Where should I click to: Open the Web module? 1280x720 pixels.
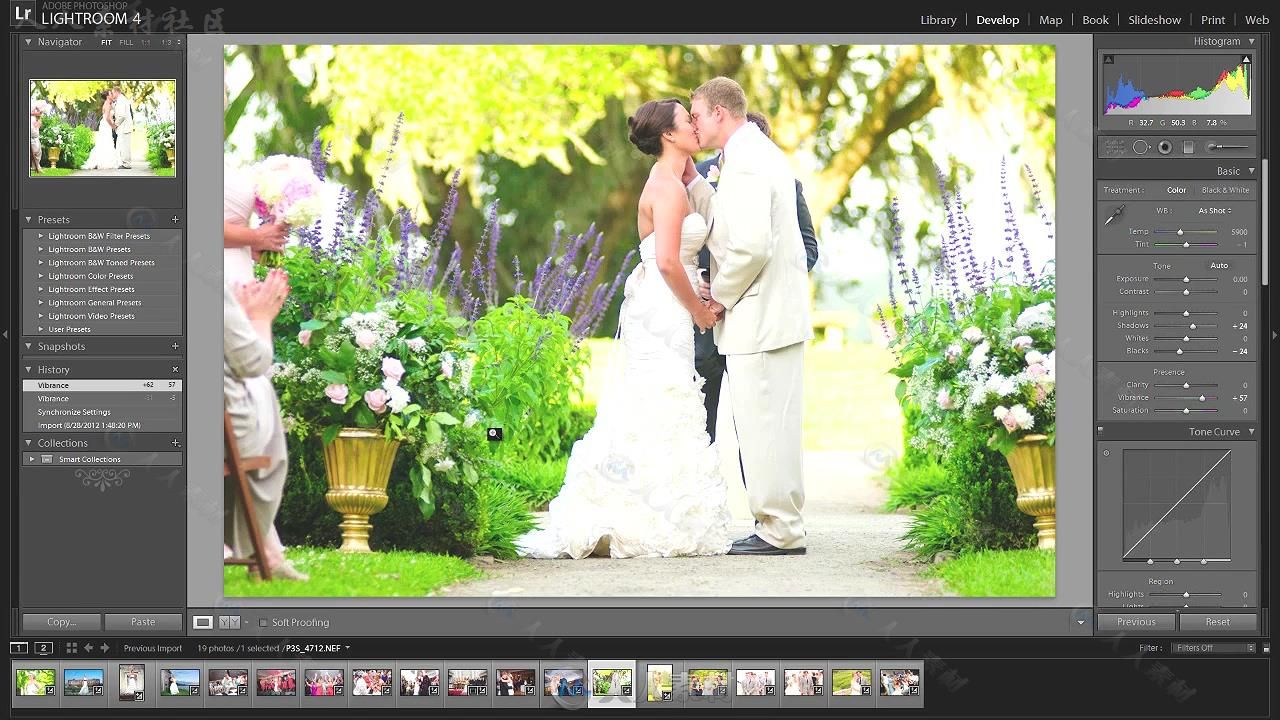(x=1257, y=19)
